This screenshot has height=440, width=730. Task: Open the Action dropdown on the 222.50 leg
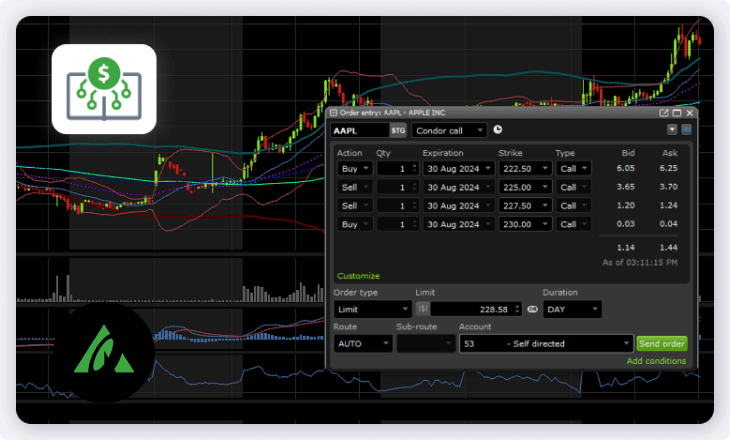(x=355, y=169)
